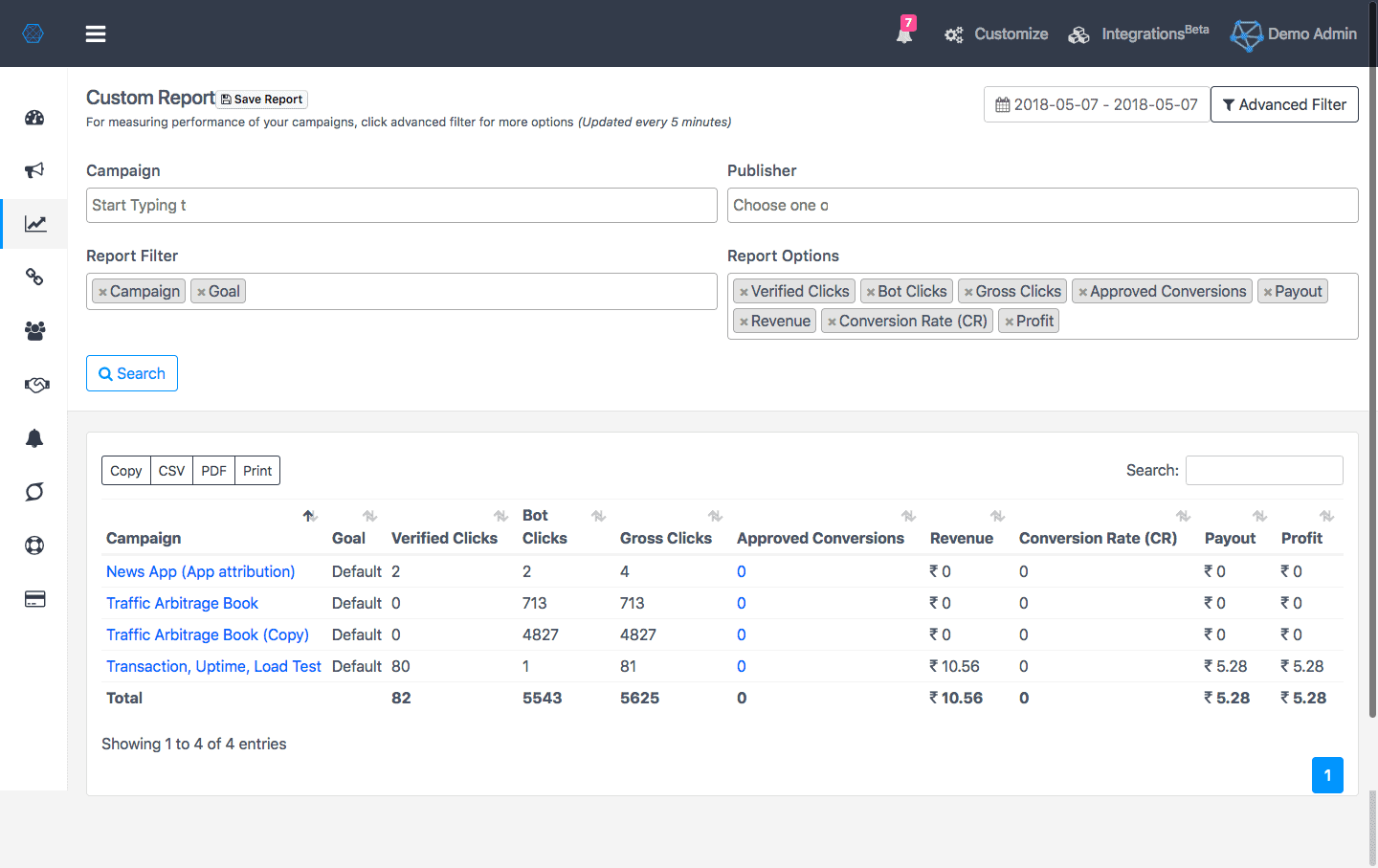This screenshot has height=868, width=1378.
Task: Sort table by Approved Conversions column
Action: 828,527
